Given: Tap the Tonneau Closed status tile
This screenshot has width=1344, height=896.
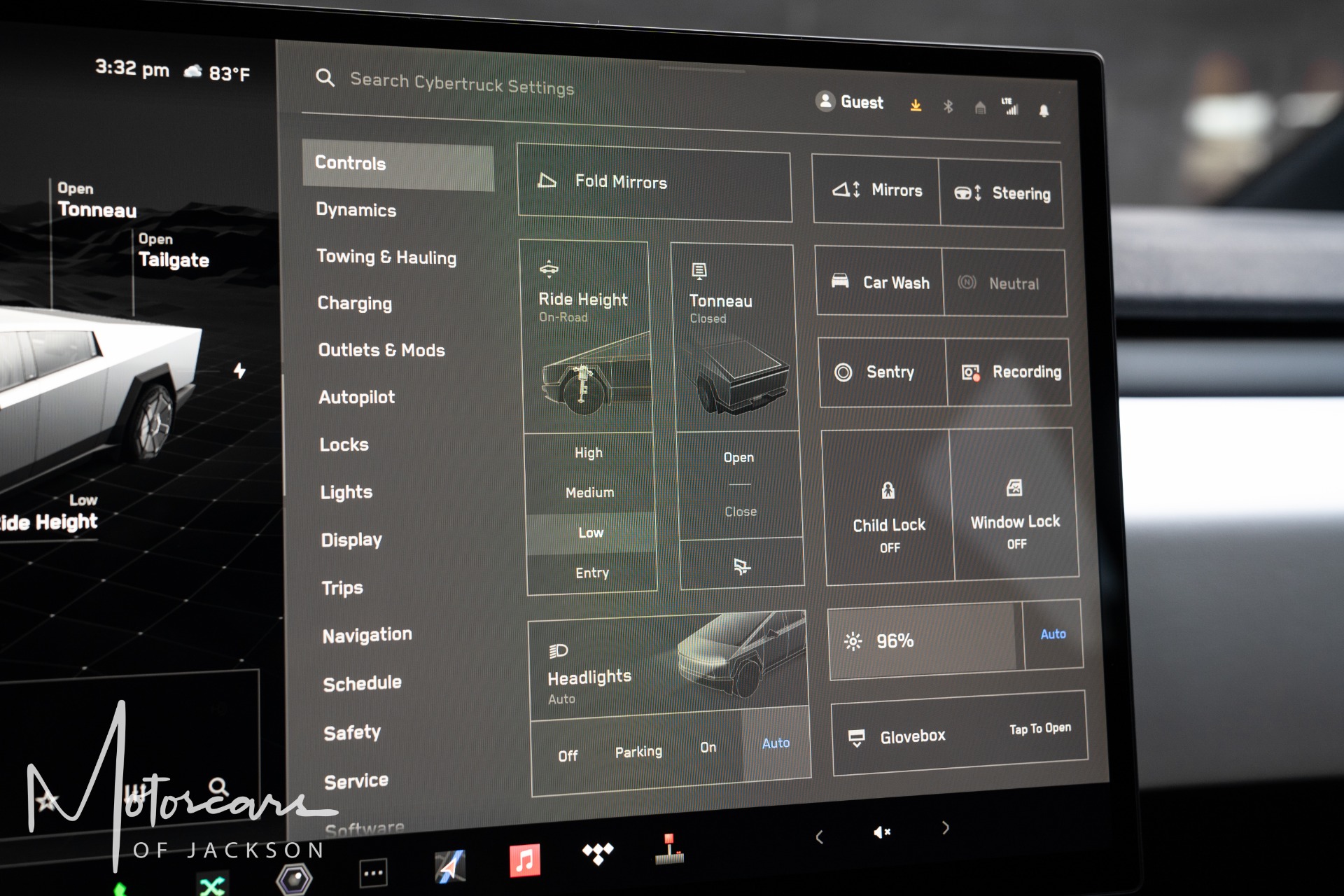Looking at the screenshot, I should [735, 338].
